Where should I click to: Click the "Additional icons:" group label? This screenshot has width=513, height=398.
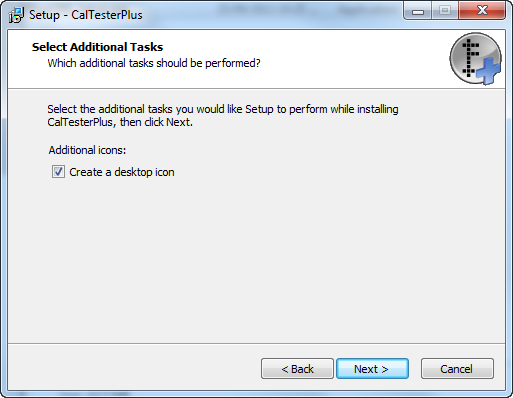click(x=87, y=150)
